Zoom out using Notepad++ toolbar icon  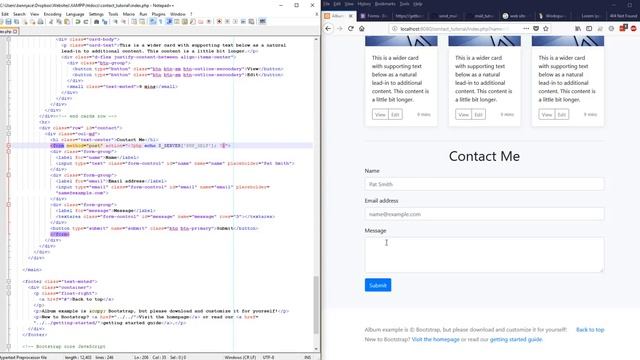tap(124, 21)
